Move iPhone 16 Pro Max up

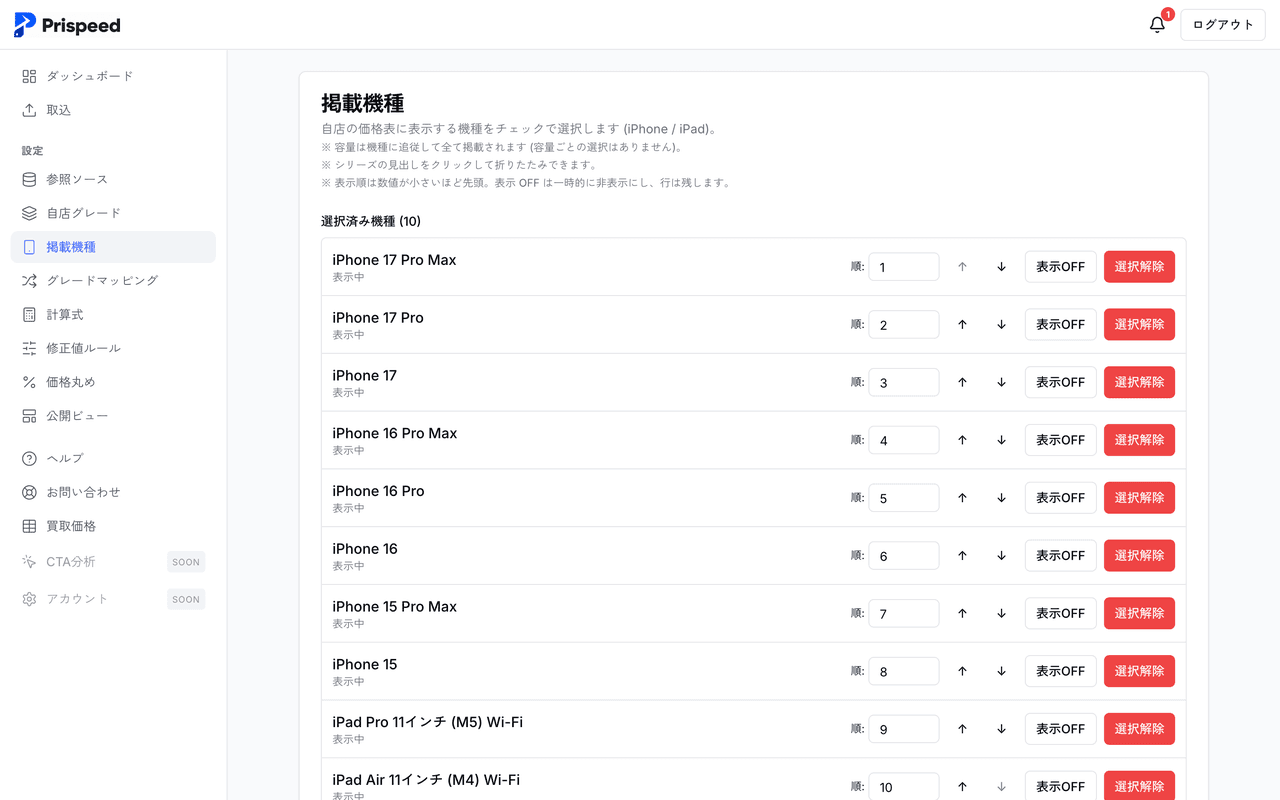(x=962, y=440)
